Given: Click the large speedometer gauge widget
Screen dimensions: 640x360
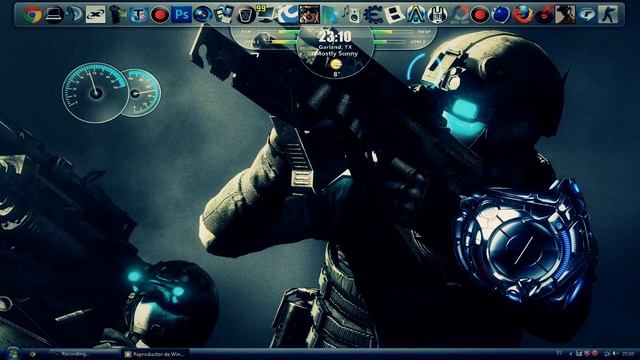Looking at the screenshot, I should (95, 93).
